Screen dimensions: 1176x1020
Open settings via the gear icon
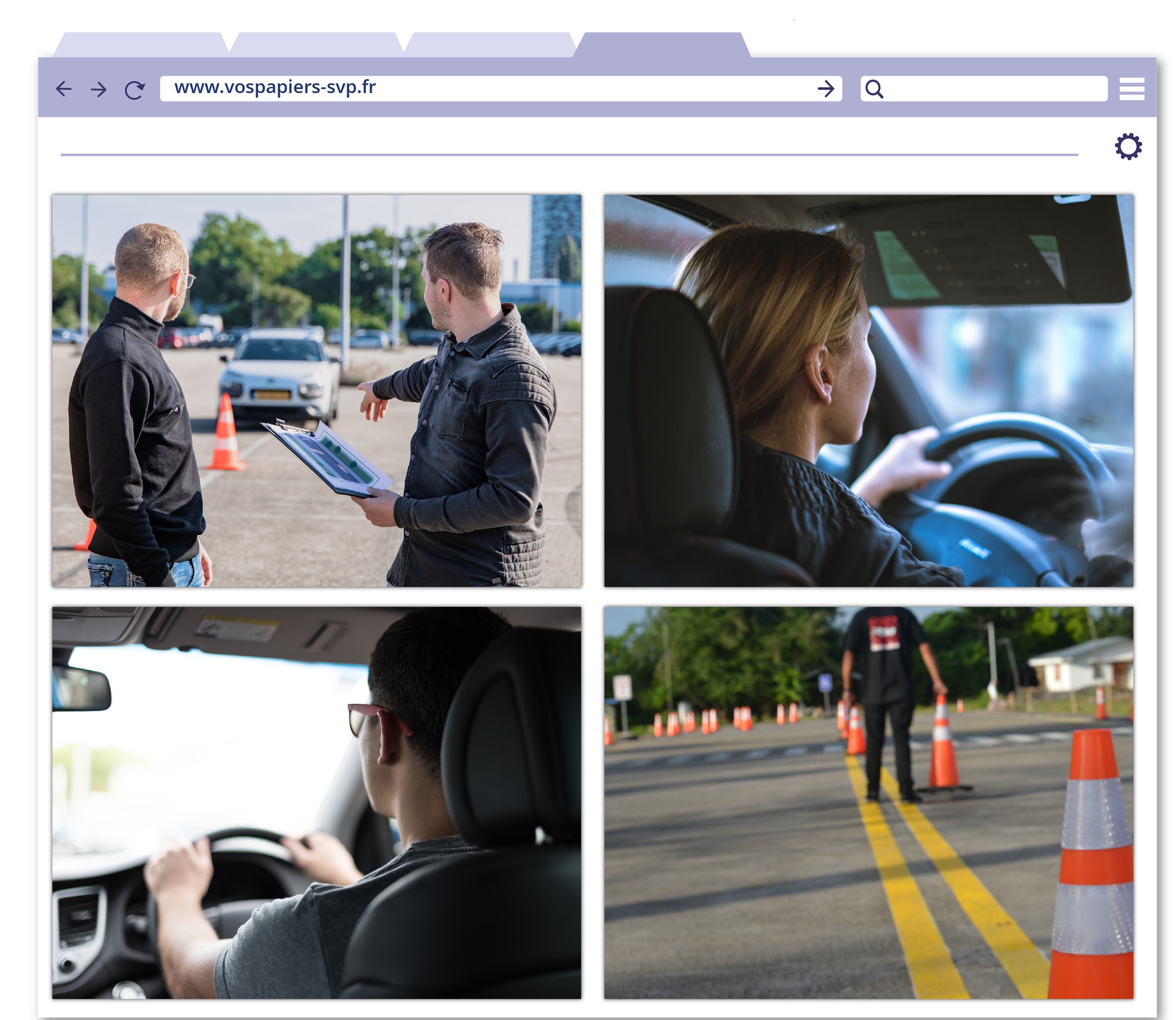point(1128,147)
